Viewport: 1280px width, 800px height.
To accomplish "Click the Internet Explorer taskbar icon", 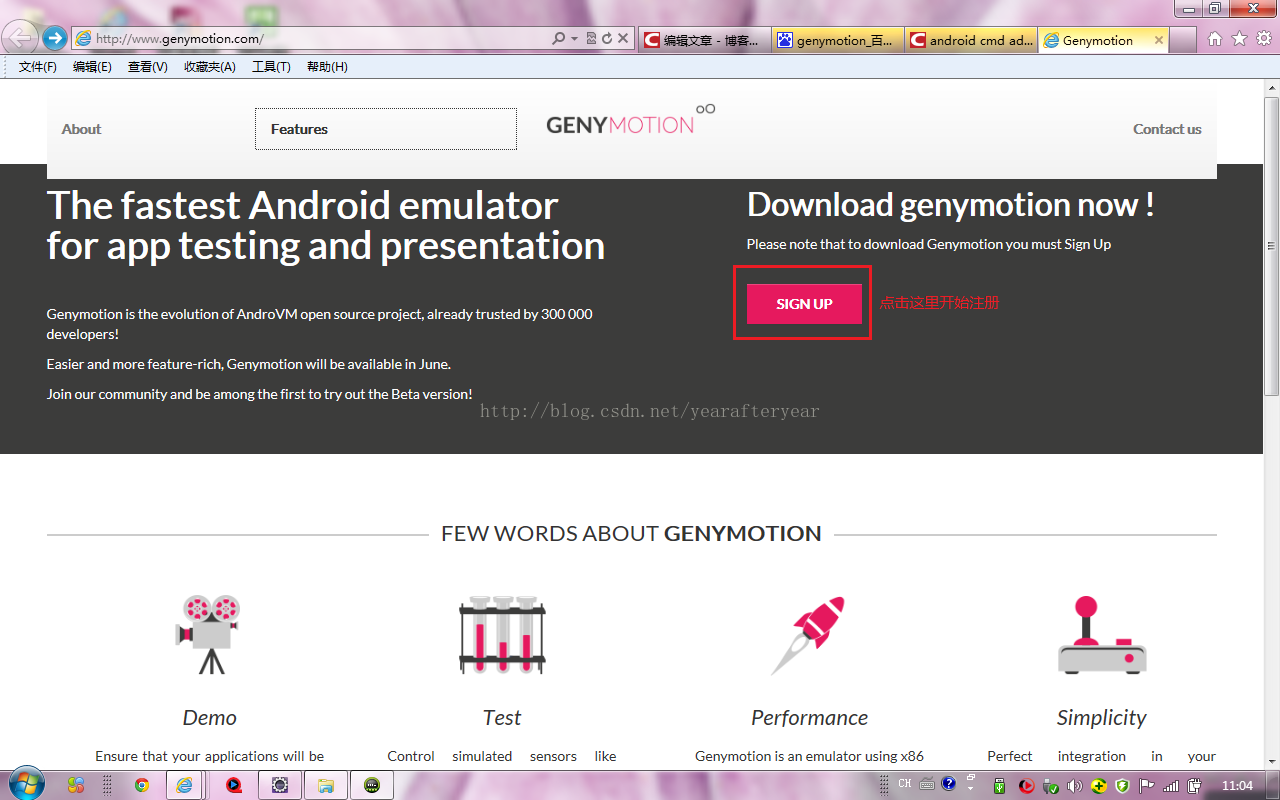I will click(184, 786).
